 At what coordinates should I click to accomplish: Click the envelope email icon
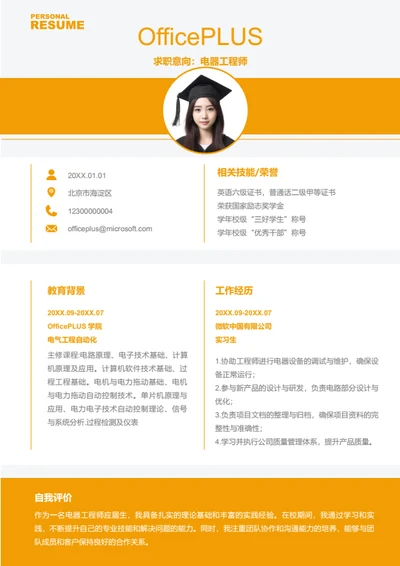pyautogui.click(x=51, y=228)
